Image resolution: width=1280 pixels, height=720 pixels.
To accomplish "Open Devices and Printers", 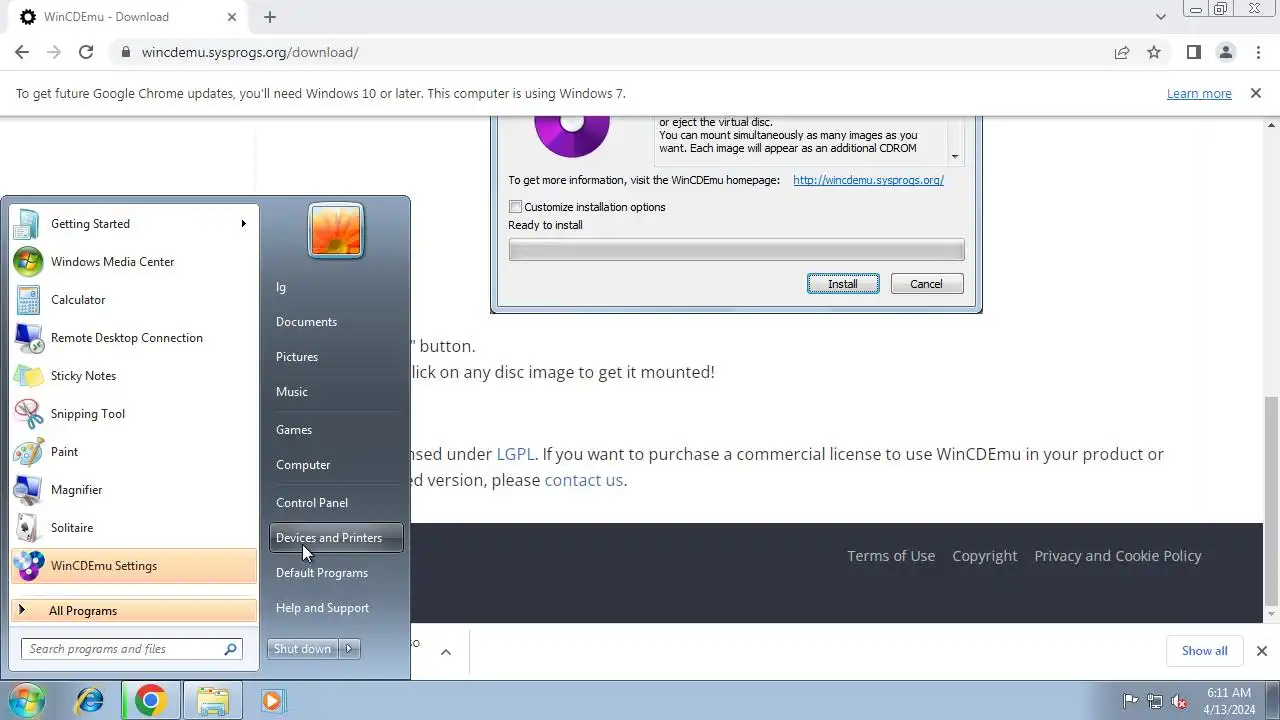I will [x=336, y=538].
